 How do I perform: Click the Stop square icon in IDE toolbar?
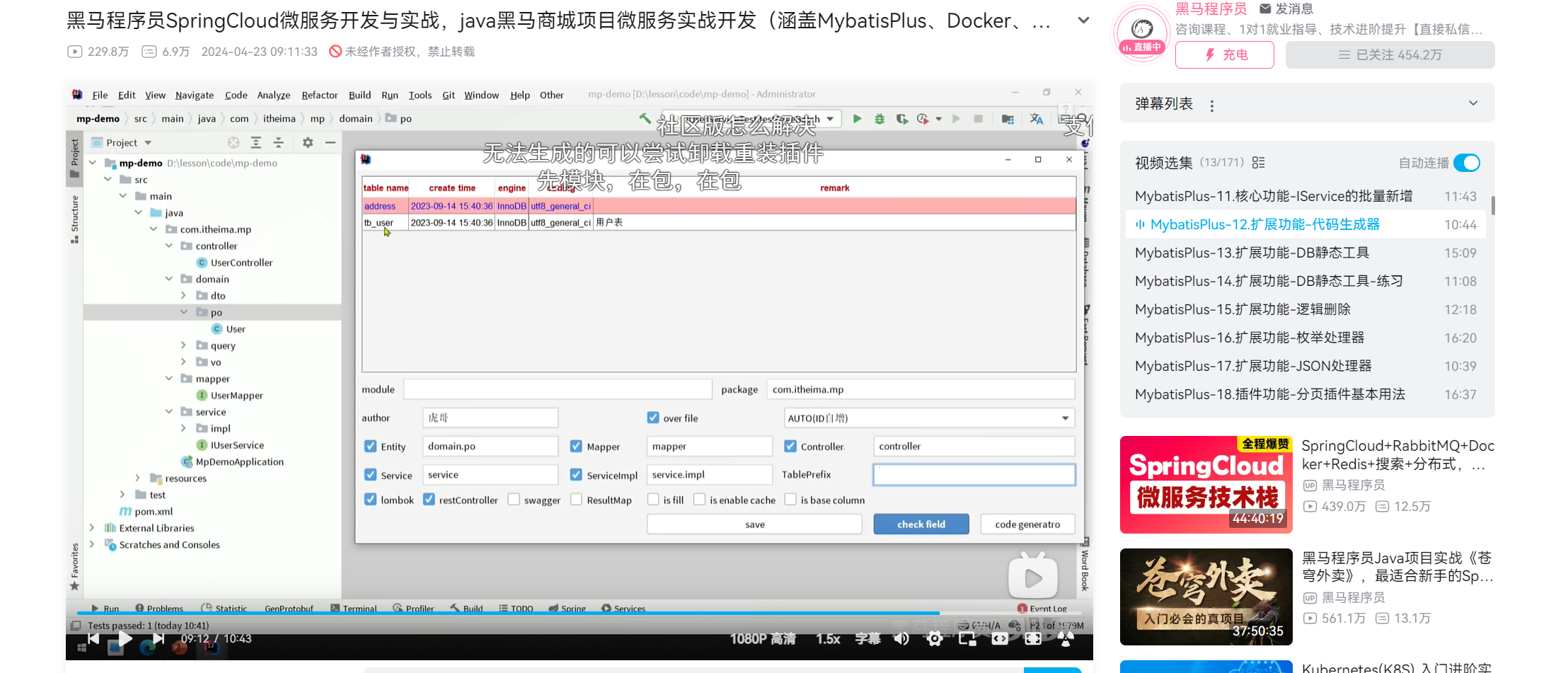pos(978,119)
